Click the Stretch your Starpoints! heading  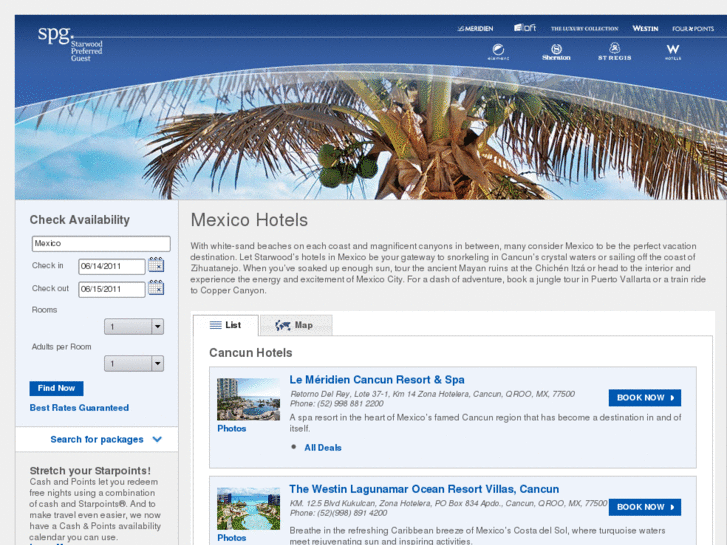click(x=90, y=471)
